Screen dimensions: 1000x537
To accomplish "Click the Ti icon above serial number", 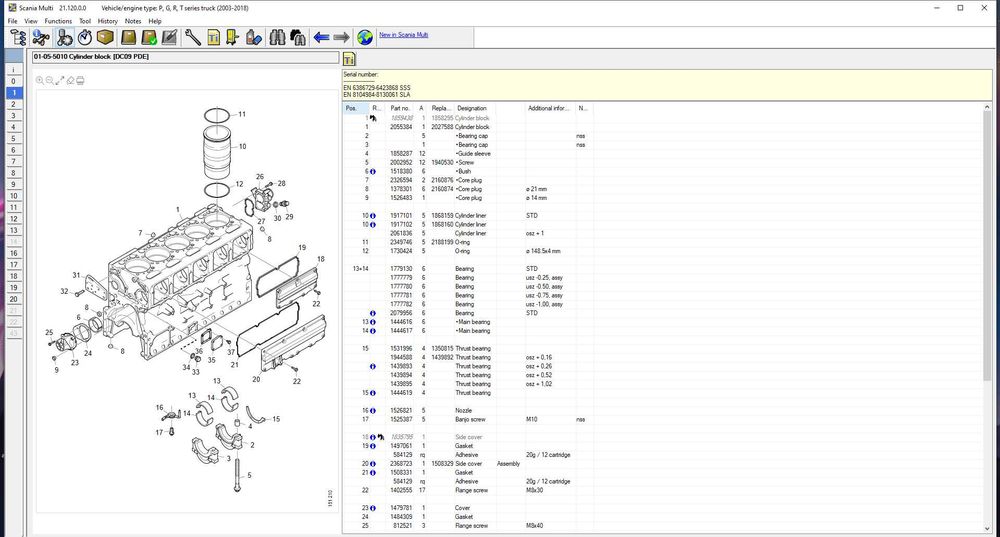I will (x=349, y=60).
